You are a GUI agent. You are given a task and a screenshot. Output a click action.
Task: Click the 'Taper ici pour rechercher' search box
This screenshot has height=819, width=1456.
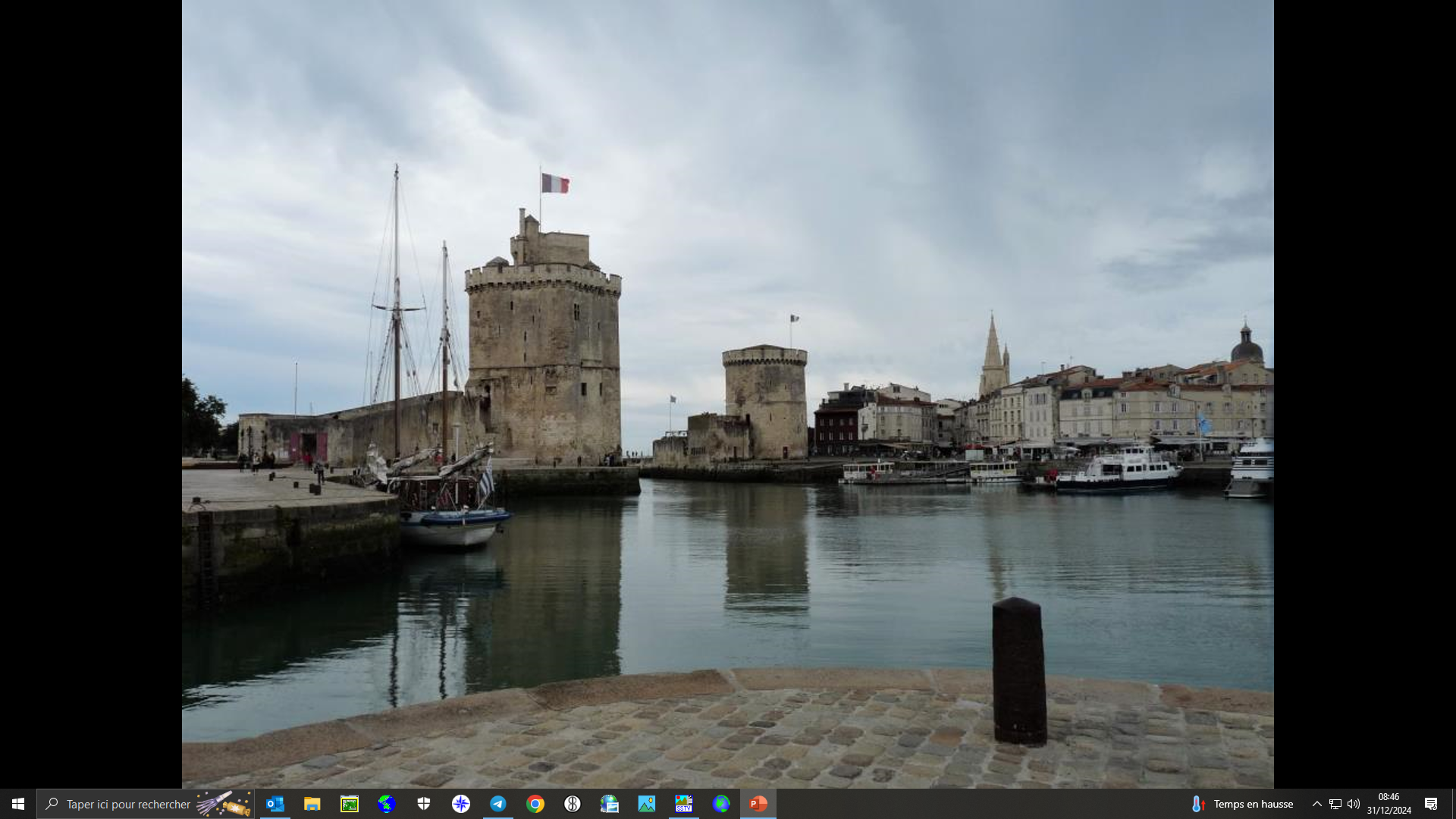[129, 804]
